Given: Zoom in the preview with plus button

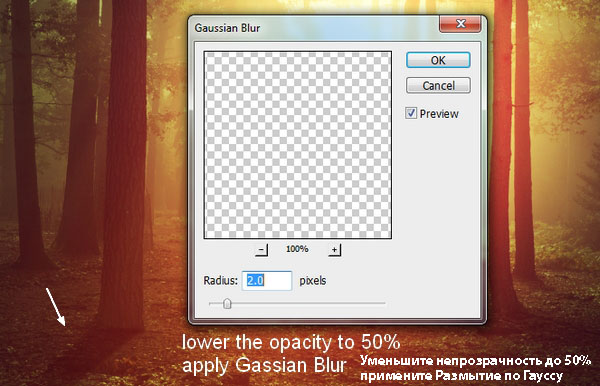Looking at the screenshot, I should (334, 250).
